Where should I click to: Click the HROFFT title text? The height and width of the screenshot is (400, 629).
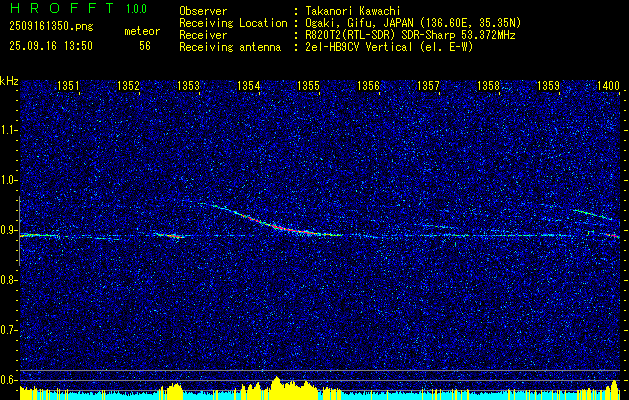coord(63,8)
